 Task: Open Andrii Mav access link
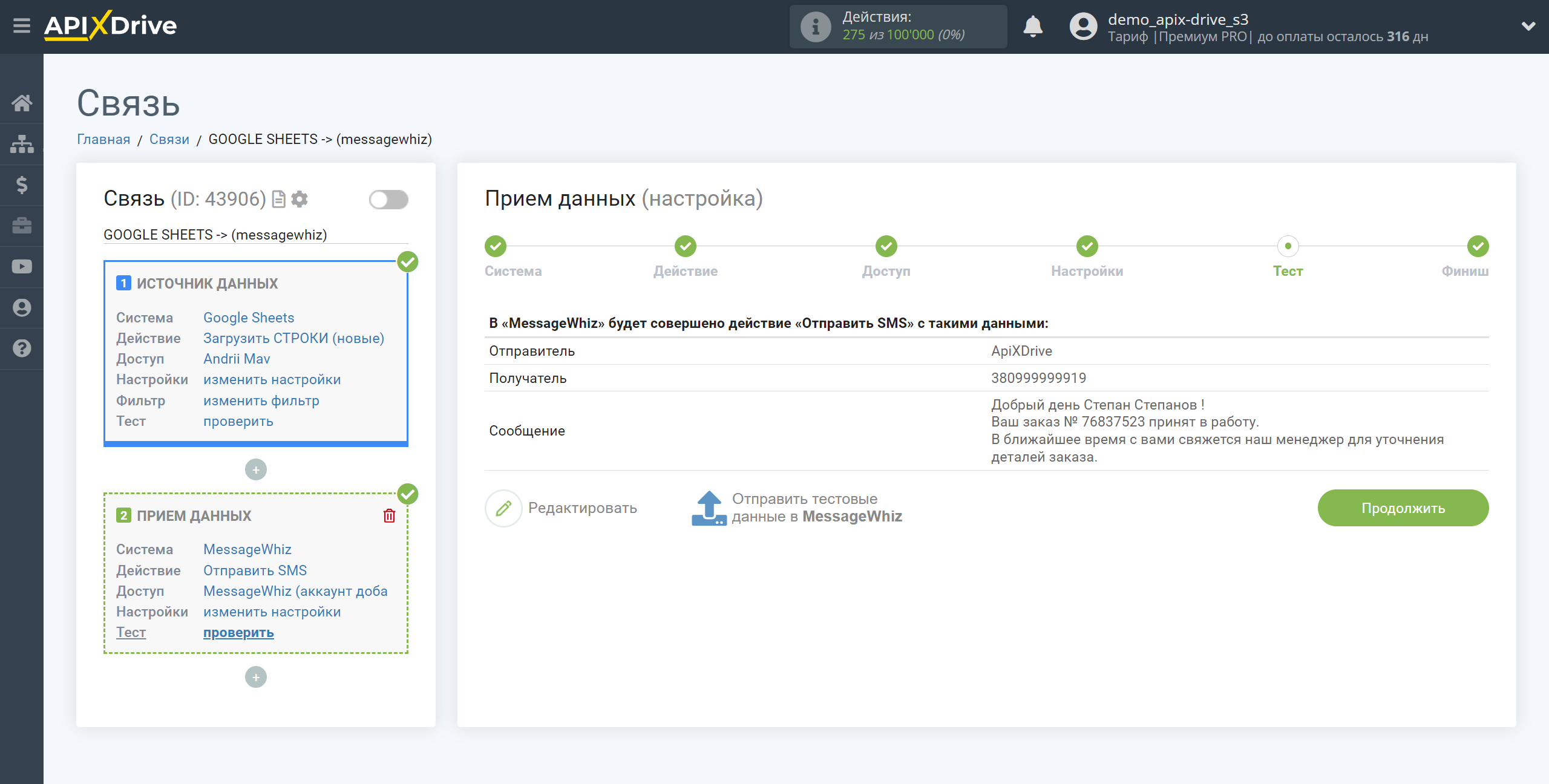pyautogui.click(x=237, y=359)
